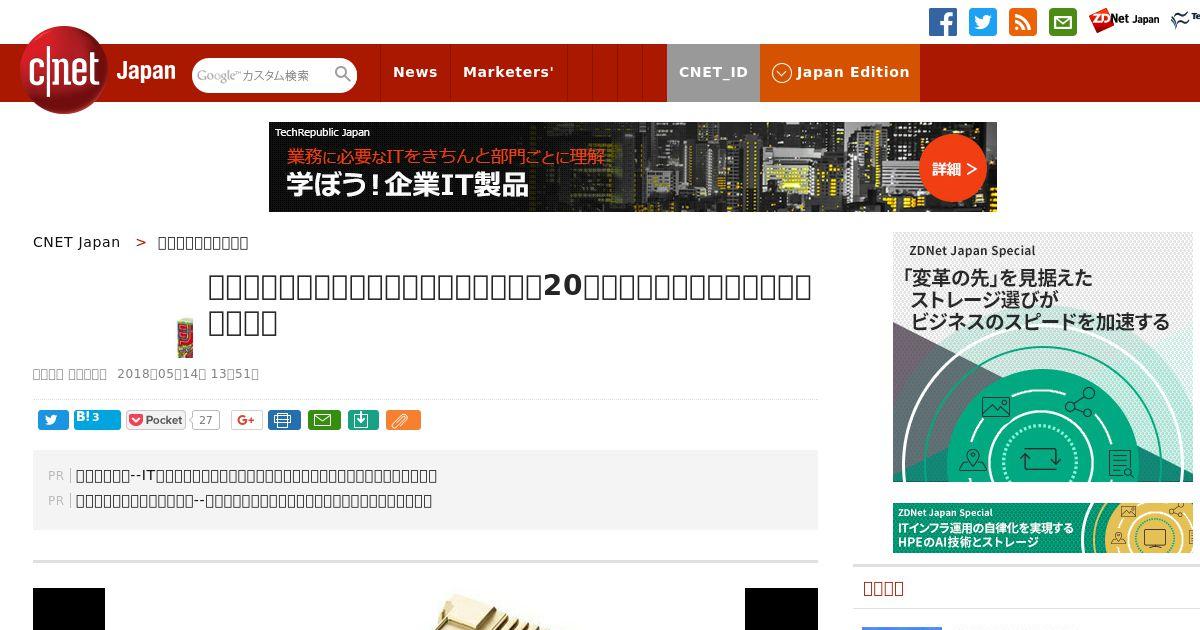
Task: Email the article using green envelope icon
Action: click(322, 420)
